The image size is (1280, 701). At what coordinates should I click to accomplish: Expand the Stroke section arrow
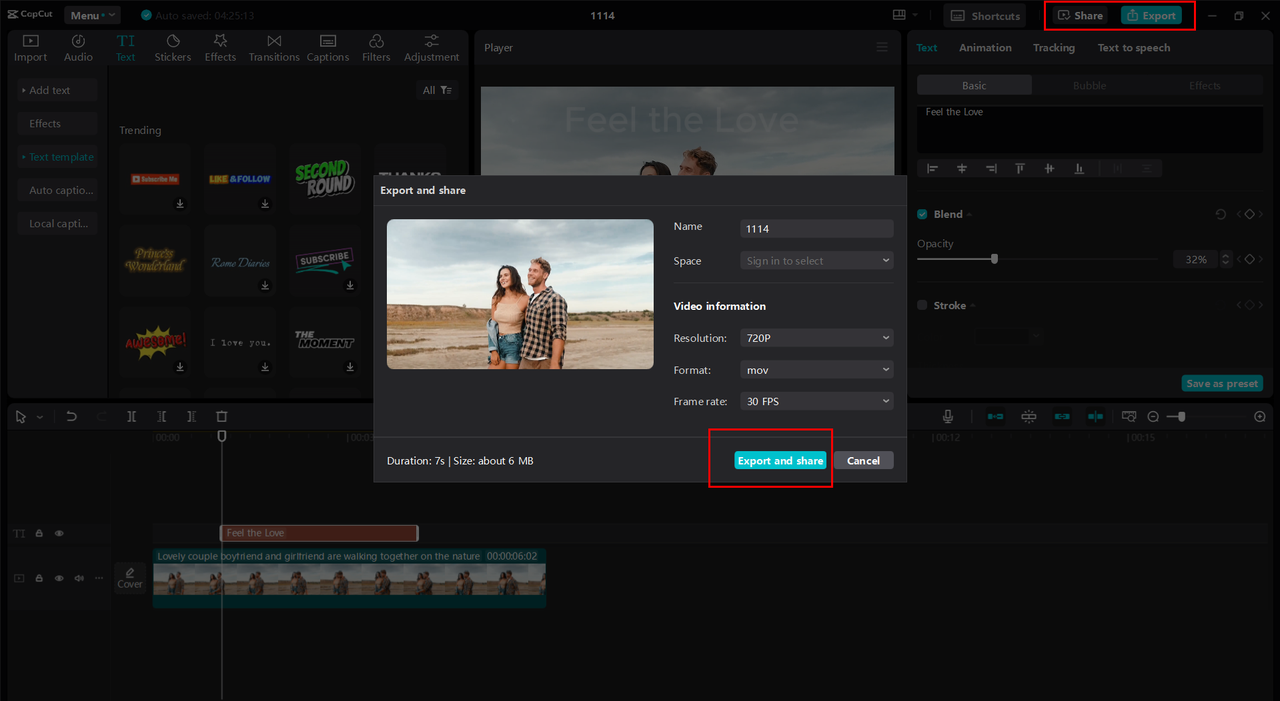click(973, 306)
